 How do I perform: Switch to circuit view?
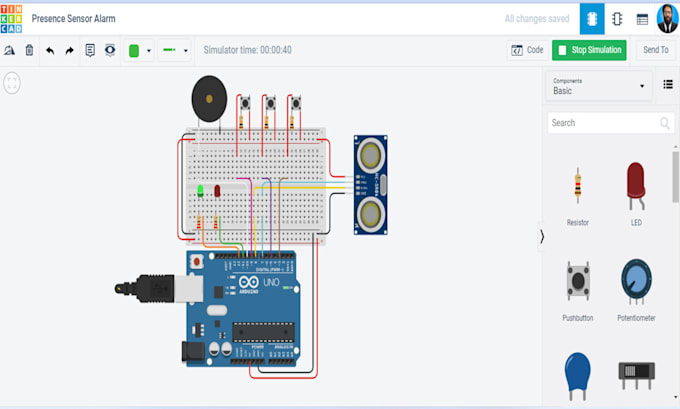point(592,19)
